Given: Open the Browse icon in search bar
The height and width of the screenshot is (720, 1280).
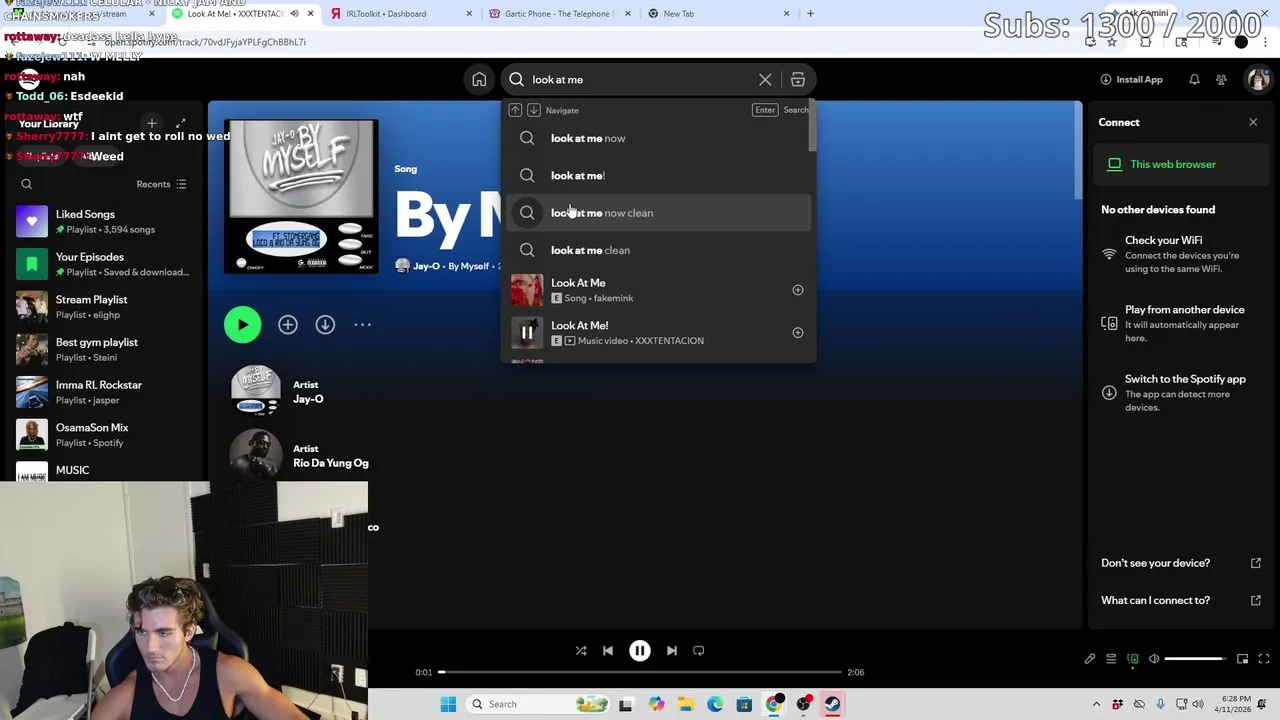Looking at the screenshot, I should [798, 80].
